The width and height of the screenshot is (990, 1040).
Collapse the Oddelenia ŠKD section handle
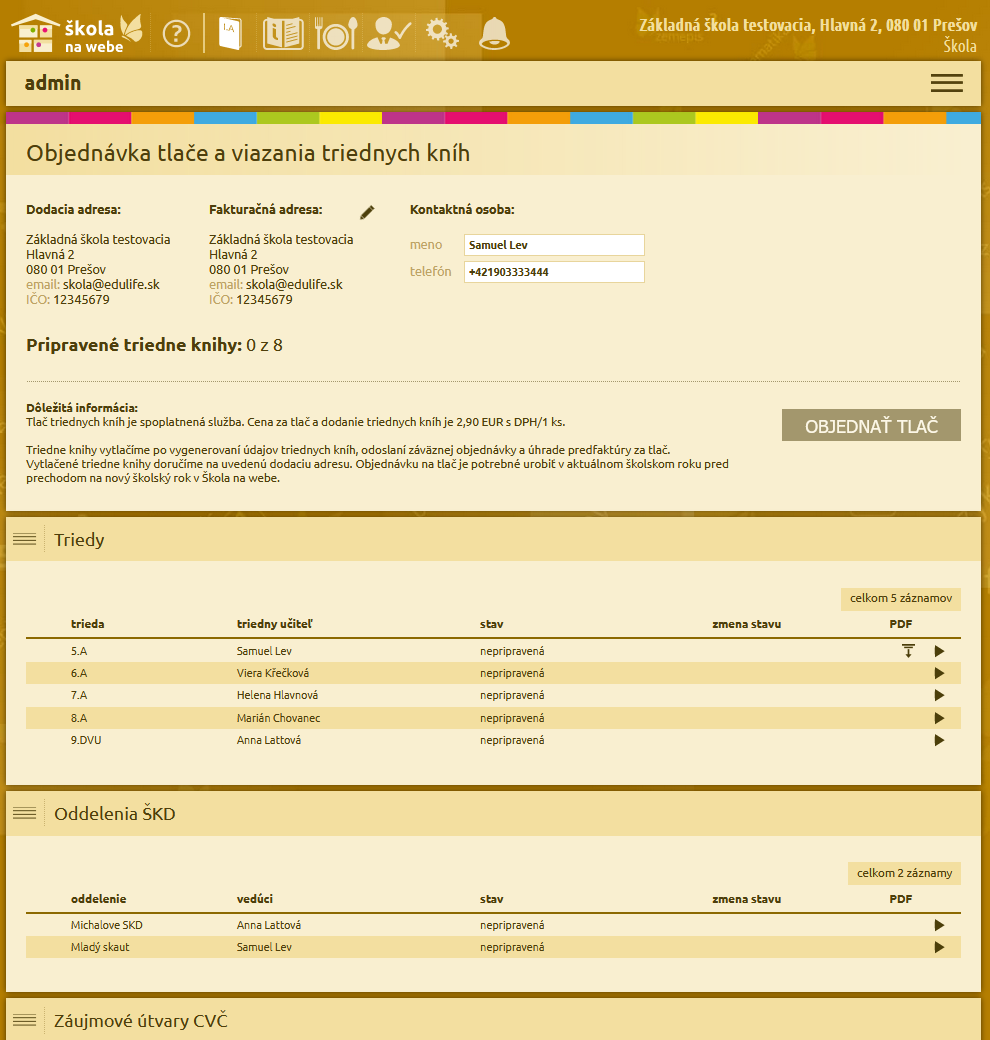tap(25, 813)
